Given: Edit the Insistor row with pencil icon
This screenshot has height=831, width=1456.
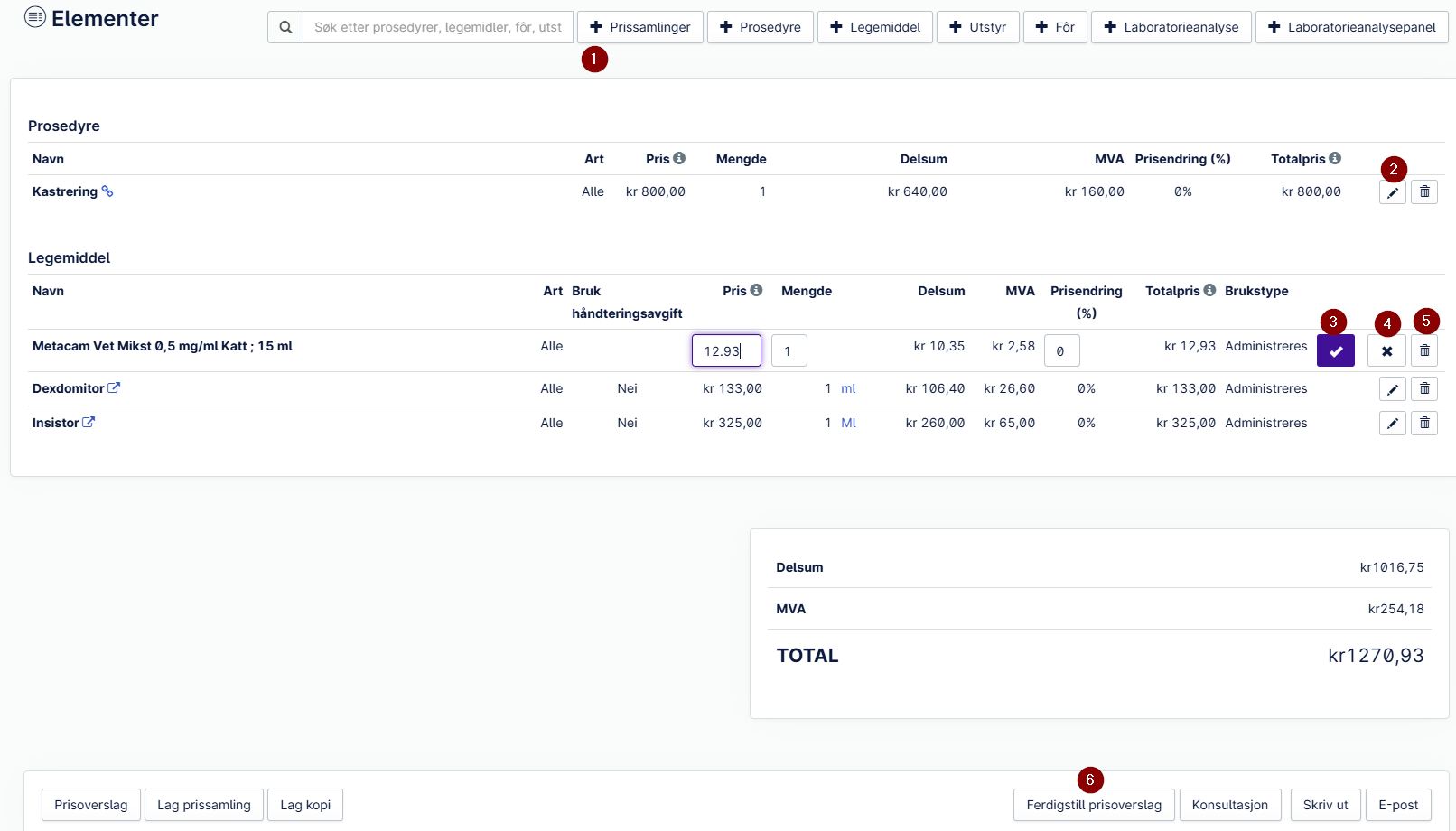Looking at the screenshot, I should coord(1393,423).
